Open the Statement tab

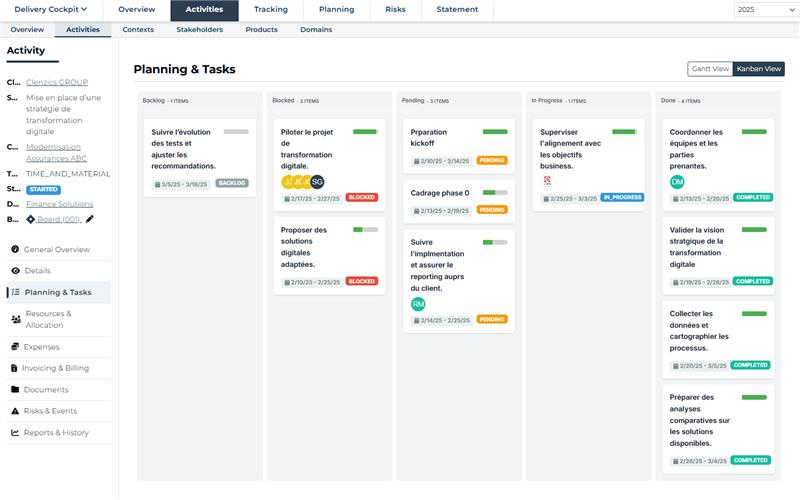[x=457, y=9]
